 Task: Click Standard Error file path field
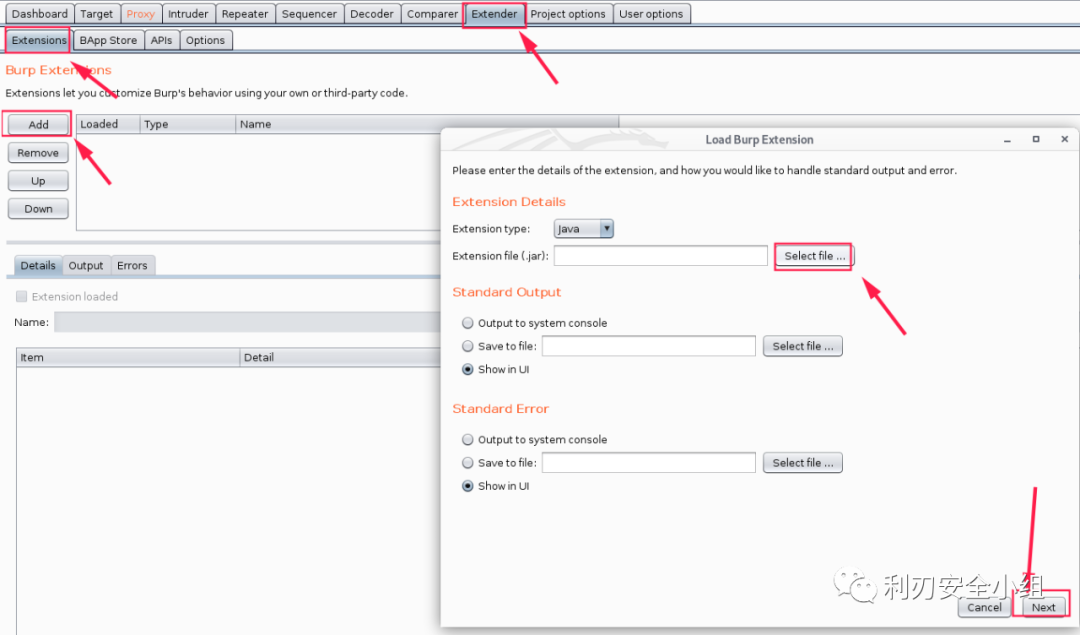(649, 463)
